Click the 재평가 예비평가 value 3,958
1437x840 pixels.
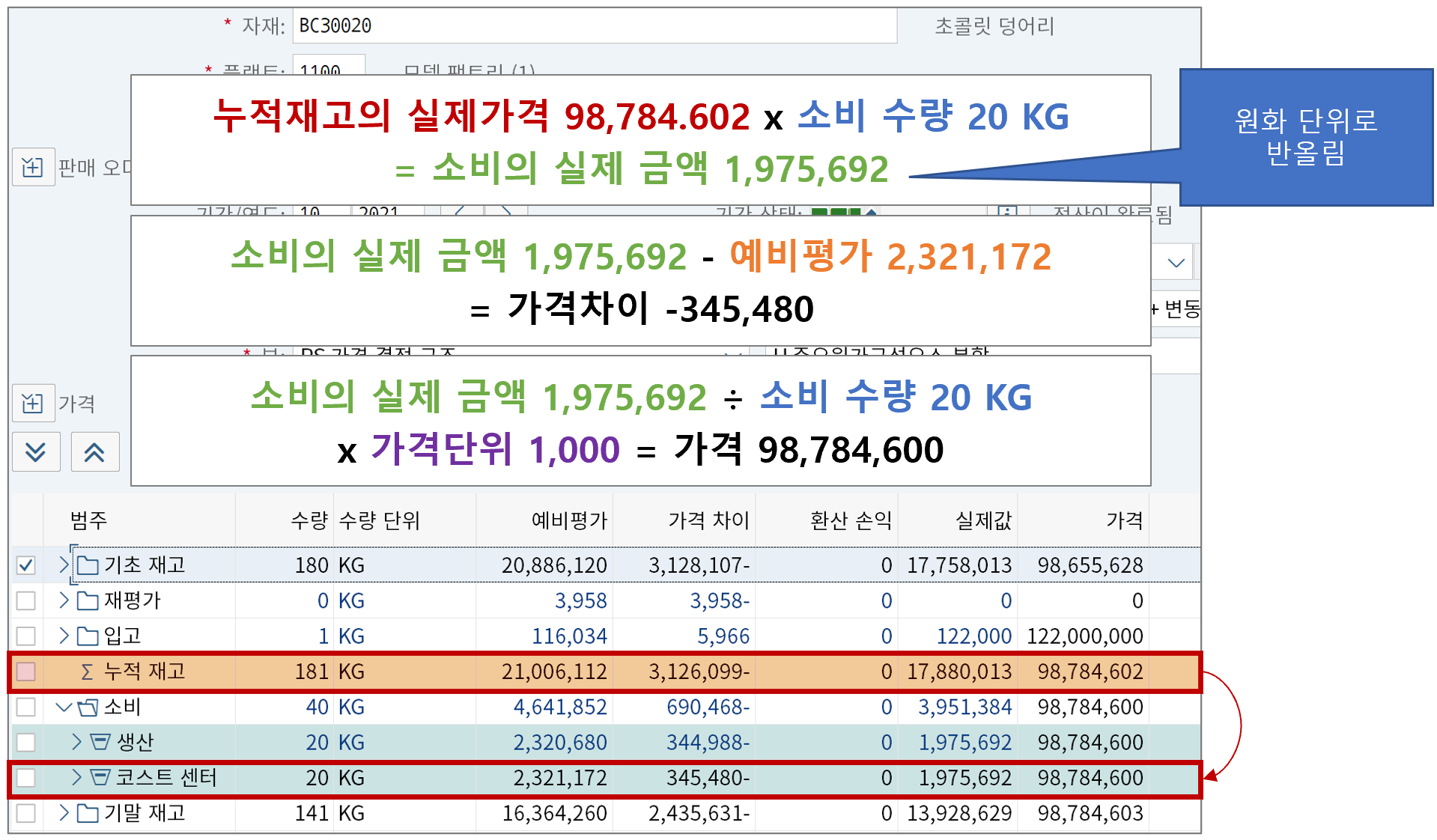click(581, 600)
